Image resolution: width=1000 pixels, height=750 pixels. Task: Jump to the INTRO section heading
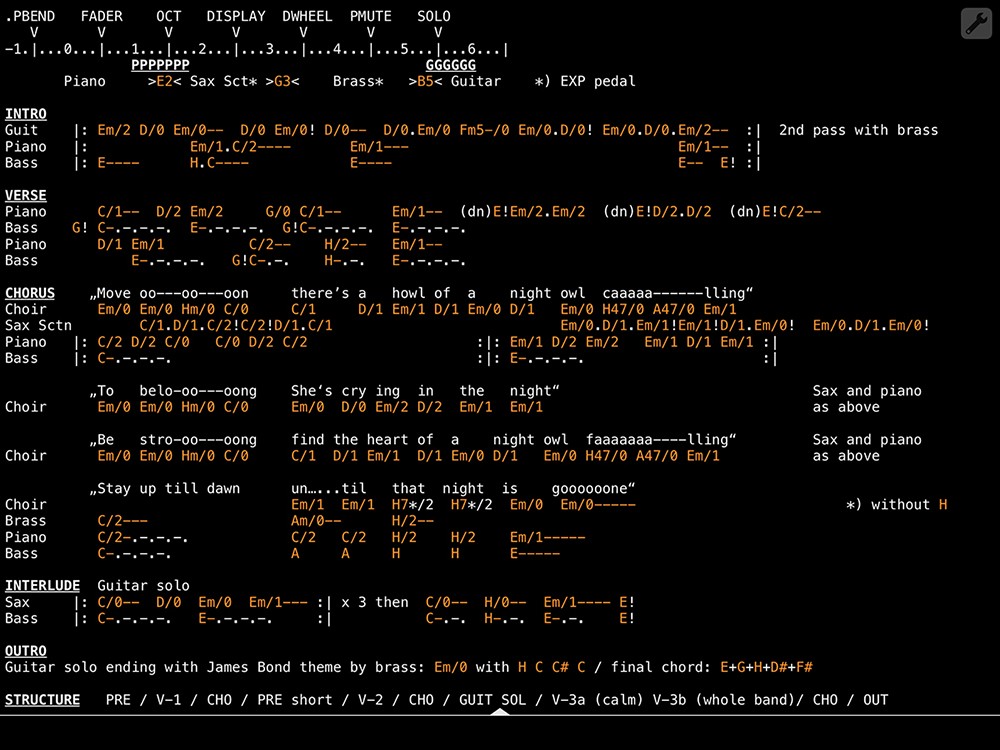click(x=26, y=114)
